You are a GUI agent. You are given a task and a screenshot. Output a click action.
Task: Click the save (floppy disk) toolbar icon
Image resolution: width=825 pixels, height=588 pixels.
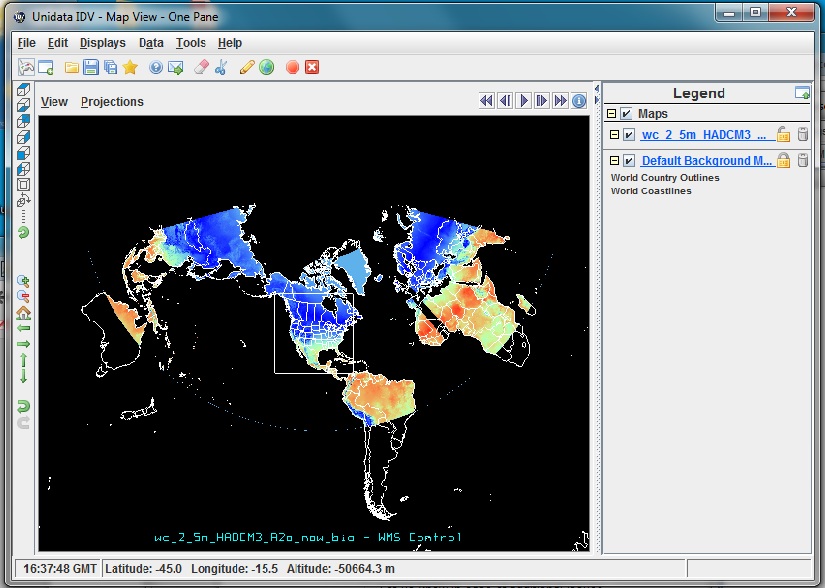point(90,68)
